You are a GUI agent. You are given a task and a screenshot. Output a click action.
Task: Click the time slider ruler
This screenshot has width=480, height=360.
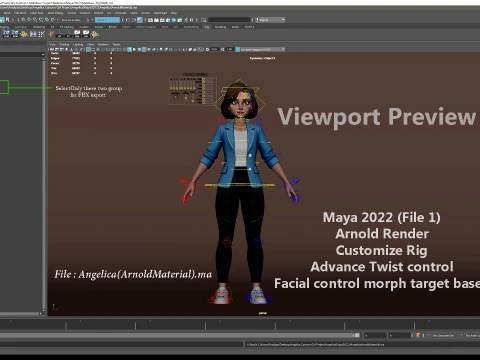tap(240, 324)
